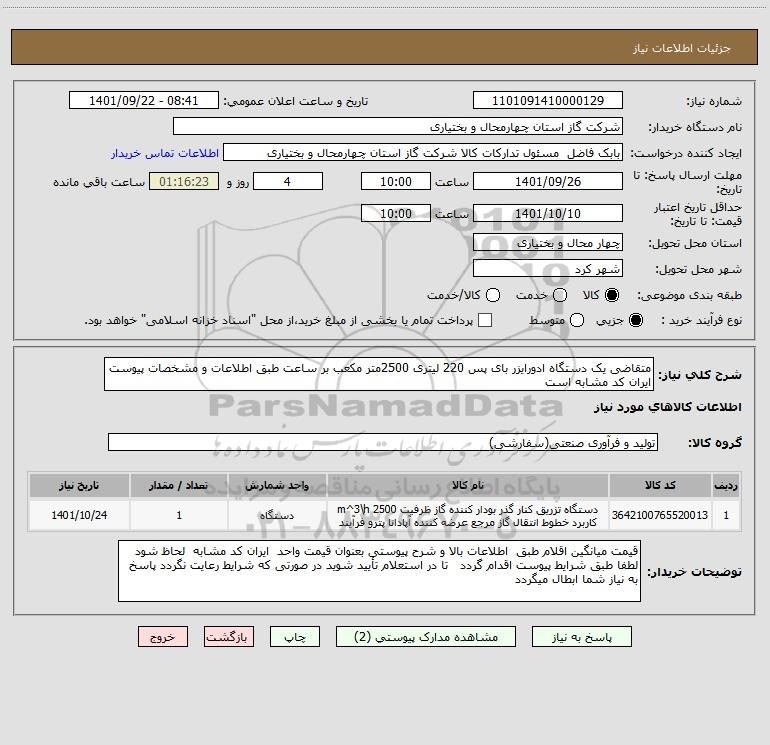Click the unit cell دستگاه
Viewport: 770px width, 745px height.
[x=277, y=515]
